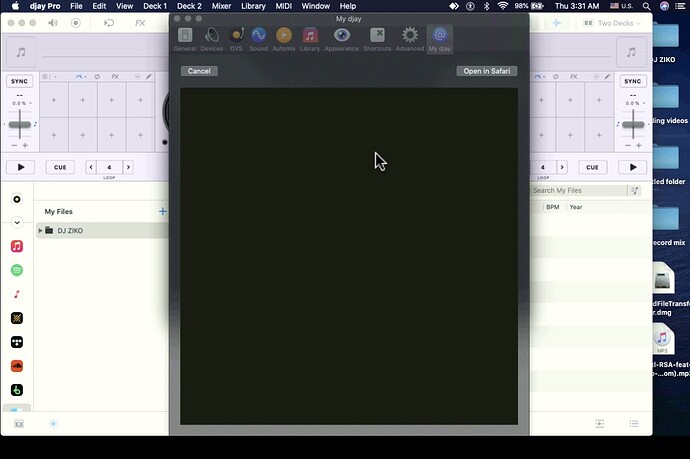Image resolution: width=690 pixels, height=459 pixels.
Task: Increase right deck loop length arrow
Action: [562, 167]
